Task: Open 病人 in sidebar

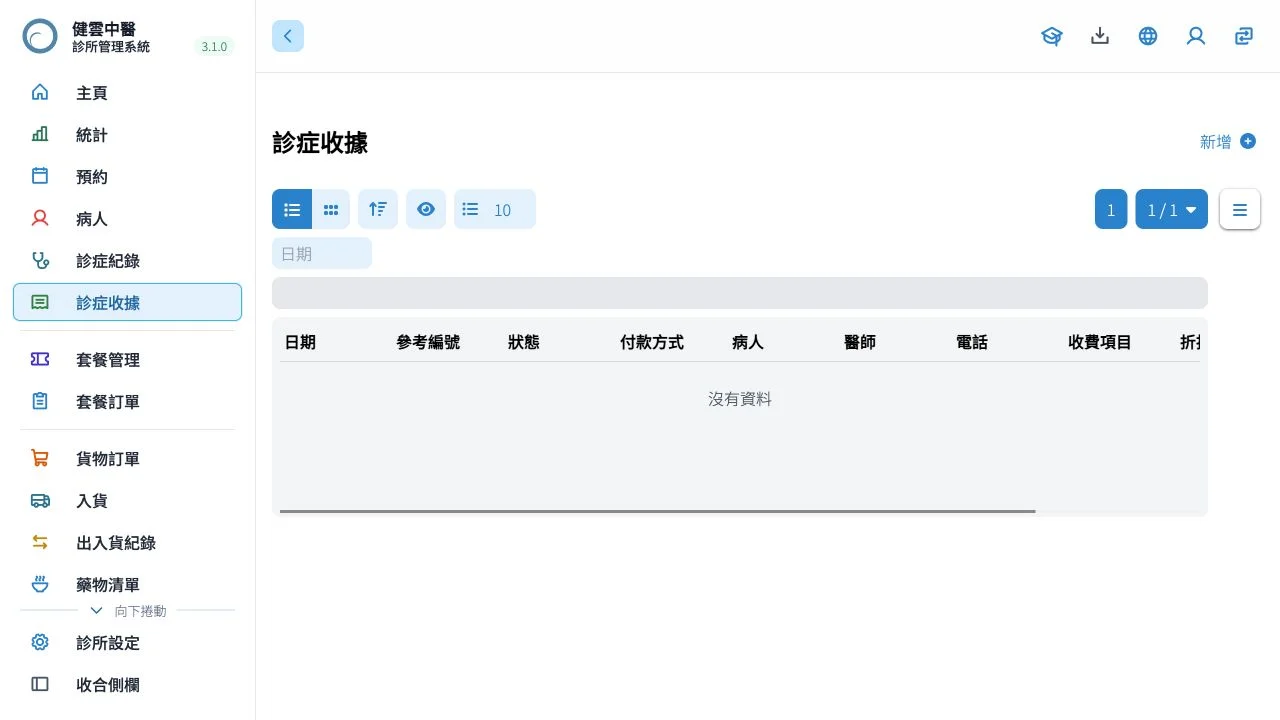Action: [127, 219]
